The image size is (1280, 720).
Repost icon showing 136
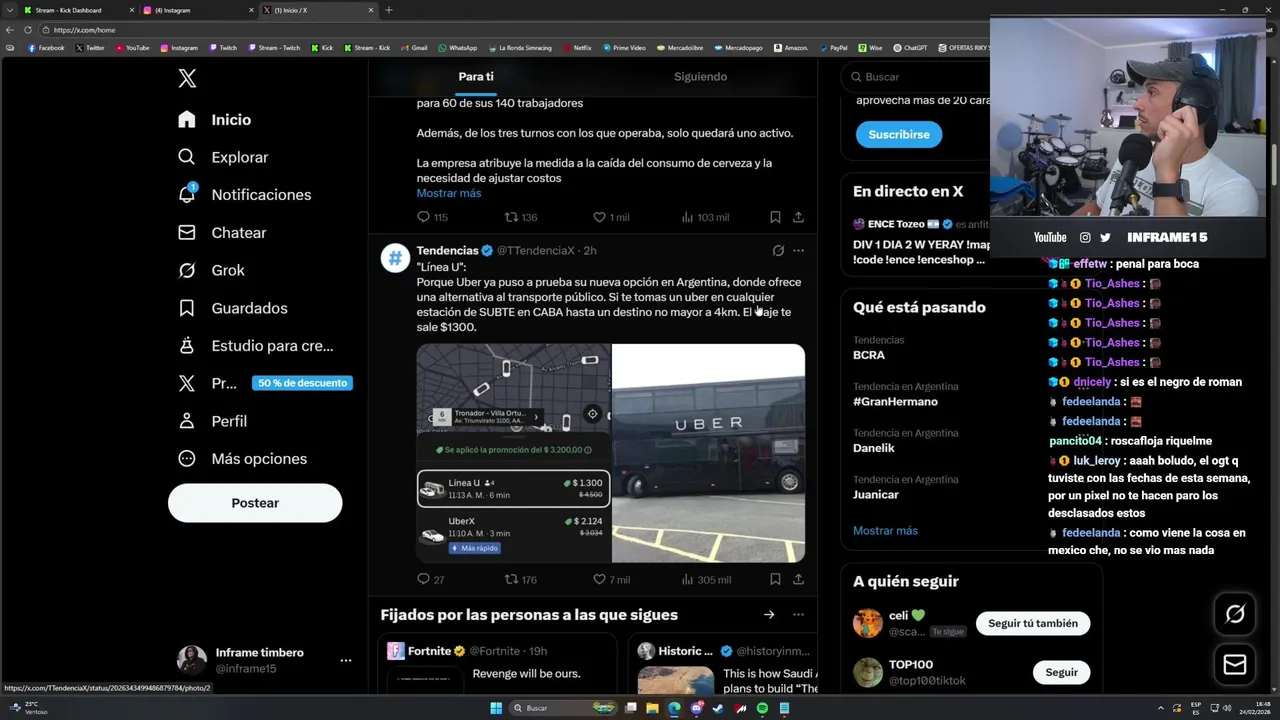point(511,217)
